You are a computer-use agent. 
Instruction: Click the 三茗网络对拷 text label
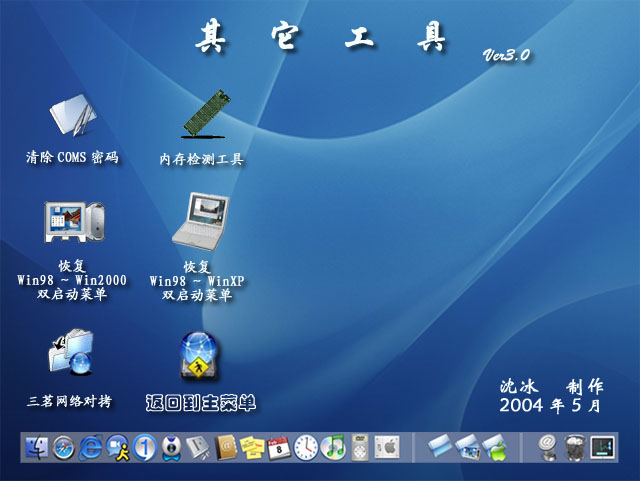69,401
